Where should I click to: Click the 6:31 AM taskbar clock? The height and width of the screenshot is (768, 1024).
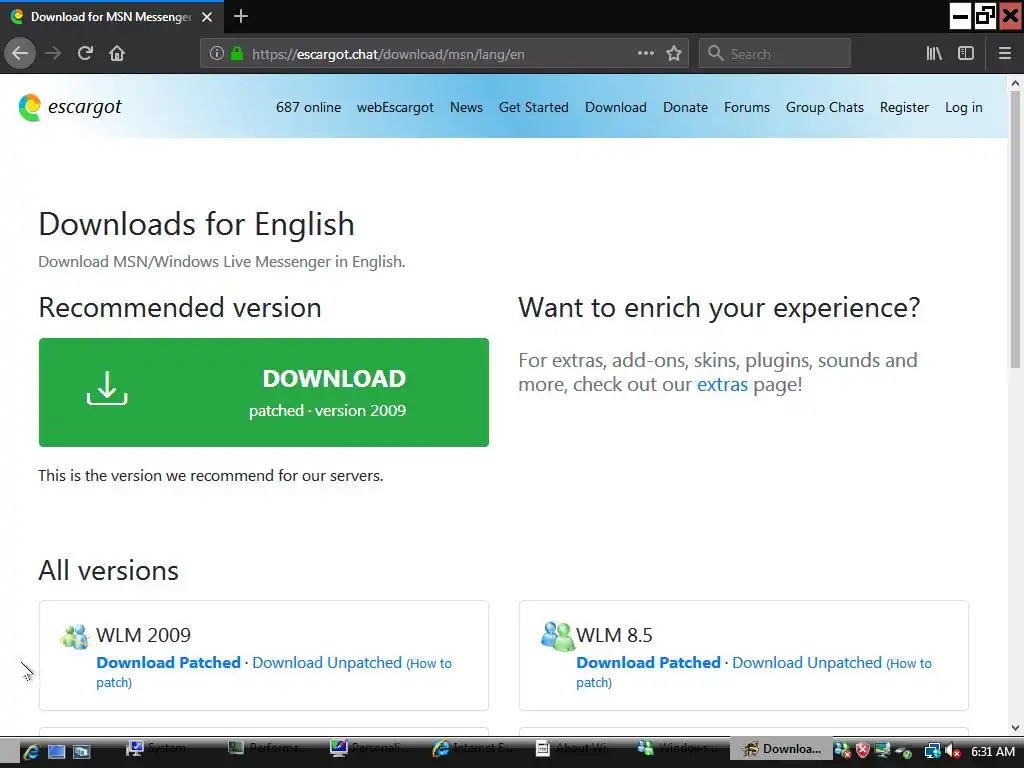[x=993, y=752]
